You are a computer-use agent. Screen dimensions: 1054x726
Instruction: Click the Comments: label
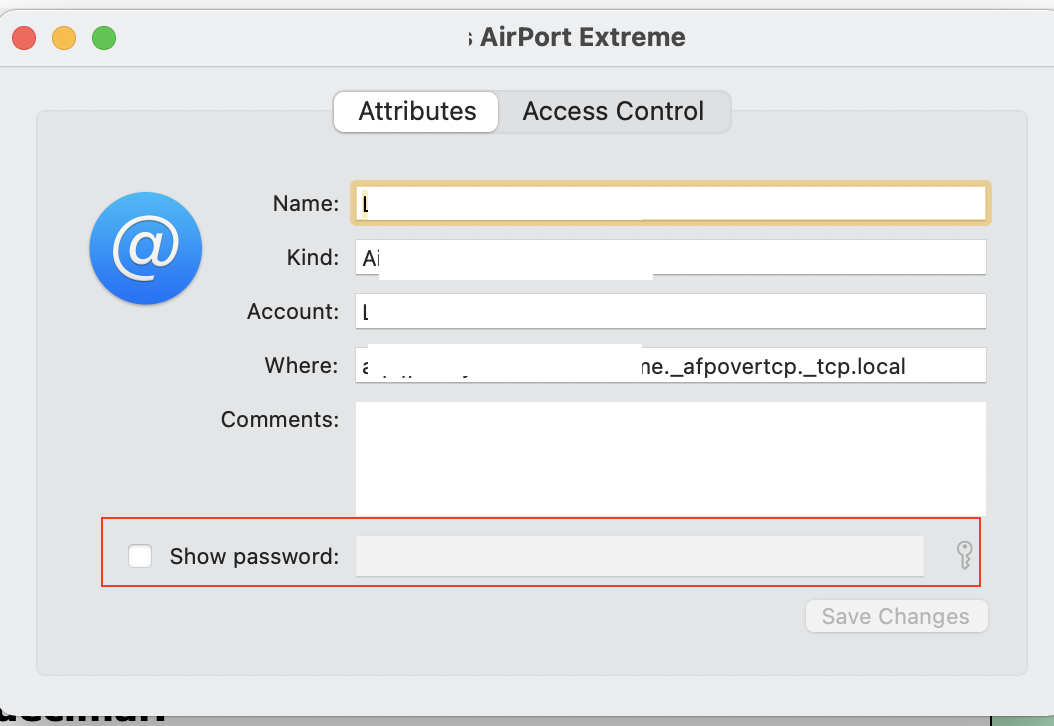coord(280,419)
